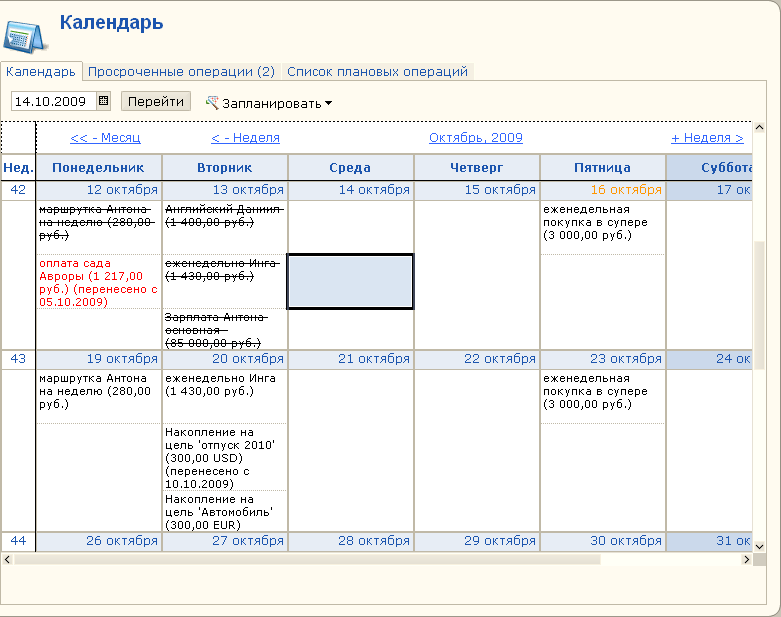Click the wand icon beside Запланировать
Image resolution: width=781 pixels, height=617 pixels.
(x=212, y=103)
